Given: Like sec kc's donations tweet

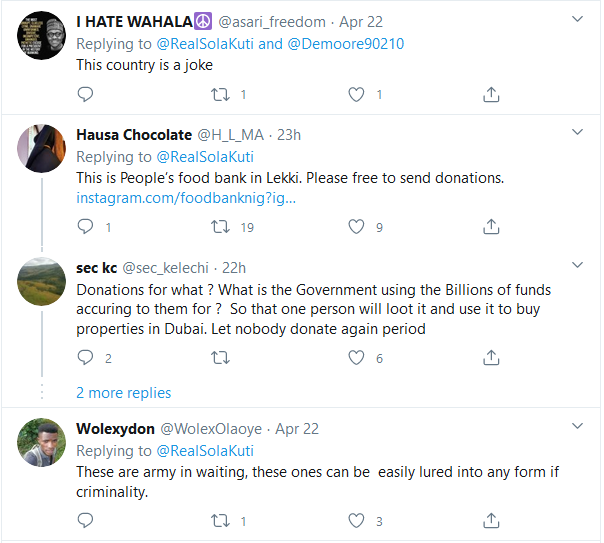Looking at the screenshot, I should coord(356,357).
